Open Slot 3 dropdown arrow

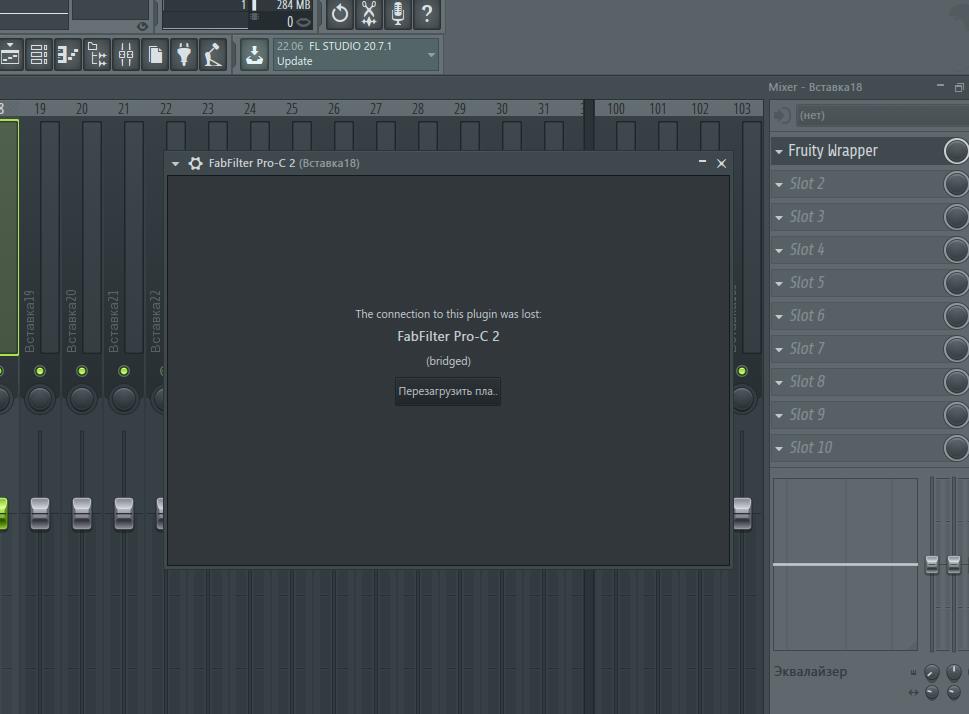point(779,218)
